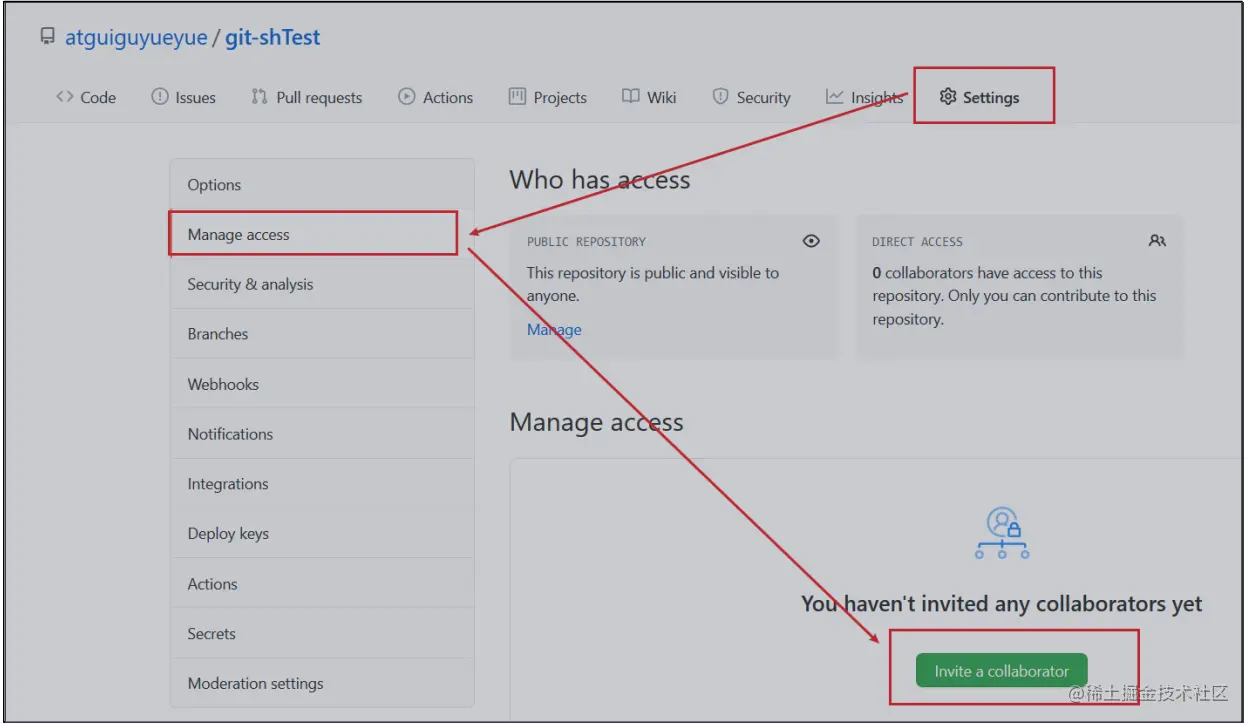The image size is (1249, 724).
Task: Go to the Projects tab
Action: click(x=548, y=97)
